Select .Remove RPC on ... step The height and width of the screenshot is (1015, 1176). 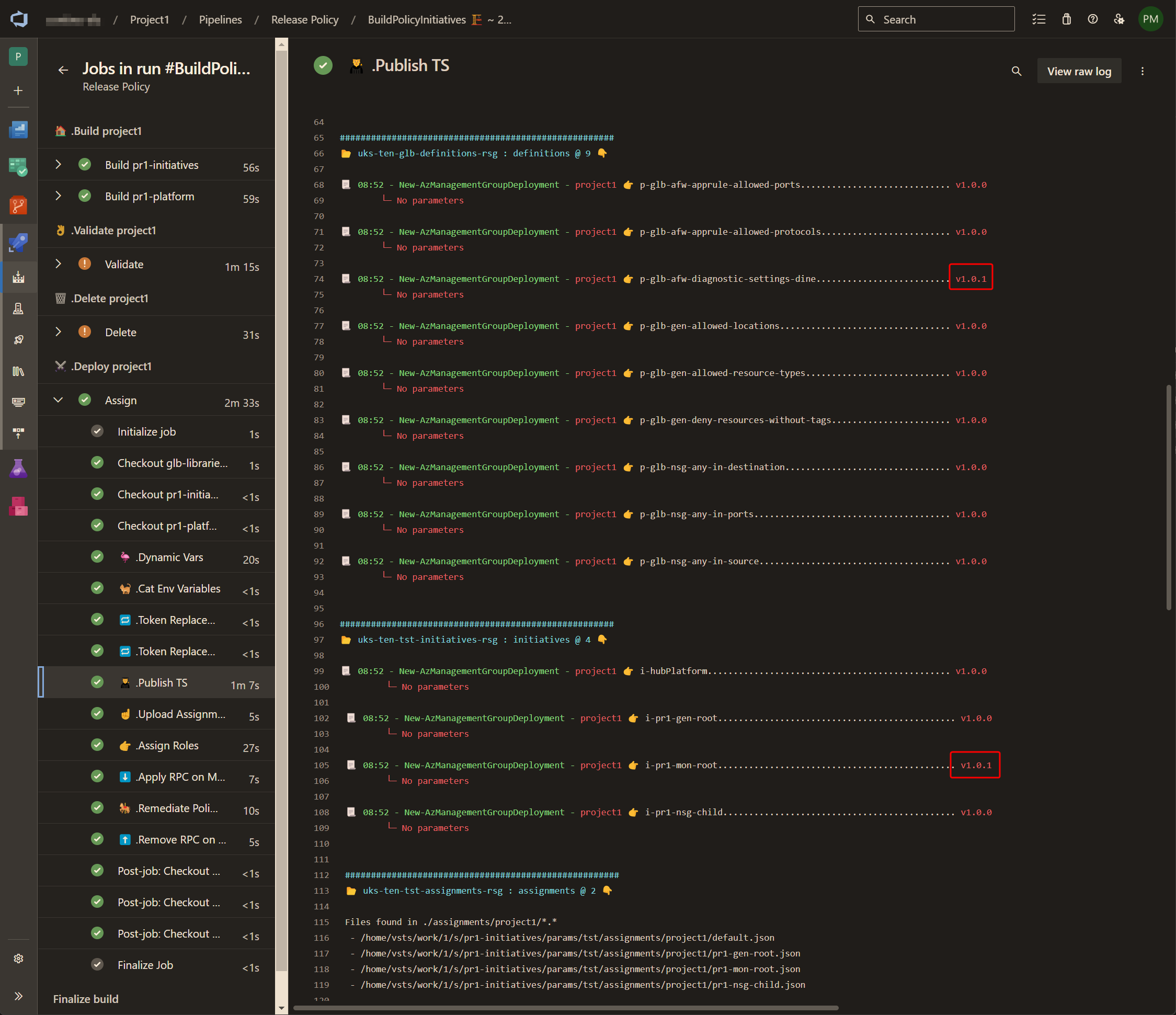(157, 840)
